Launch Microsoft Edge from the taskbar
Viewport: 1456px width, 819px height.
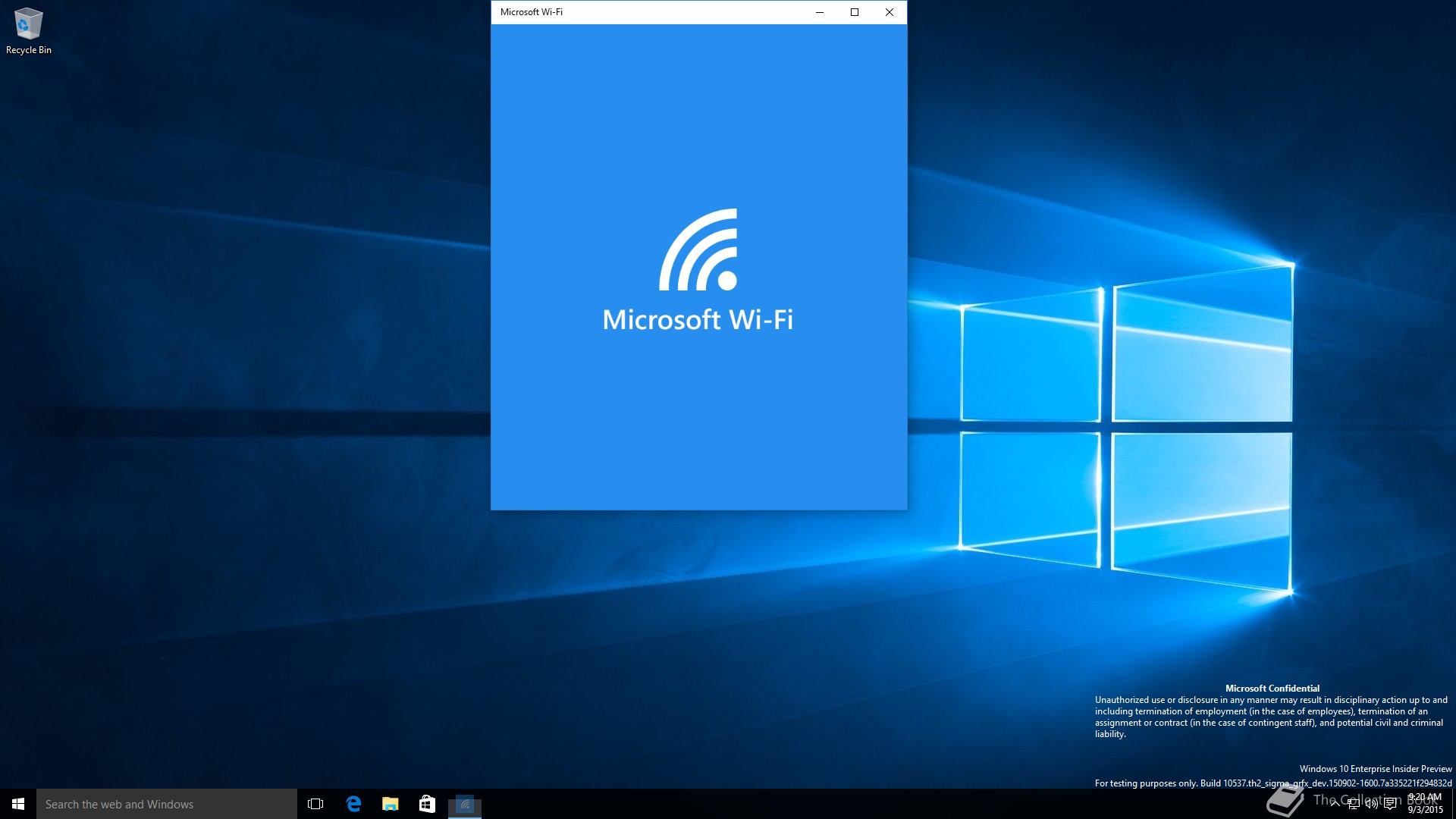click(353, 804)
